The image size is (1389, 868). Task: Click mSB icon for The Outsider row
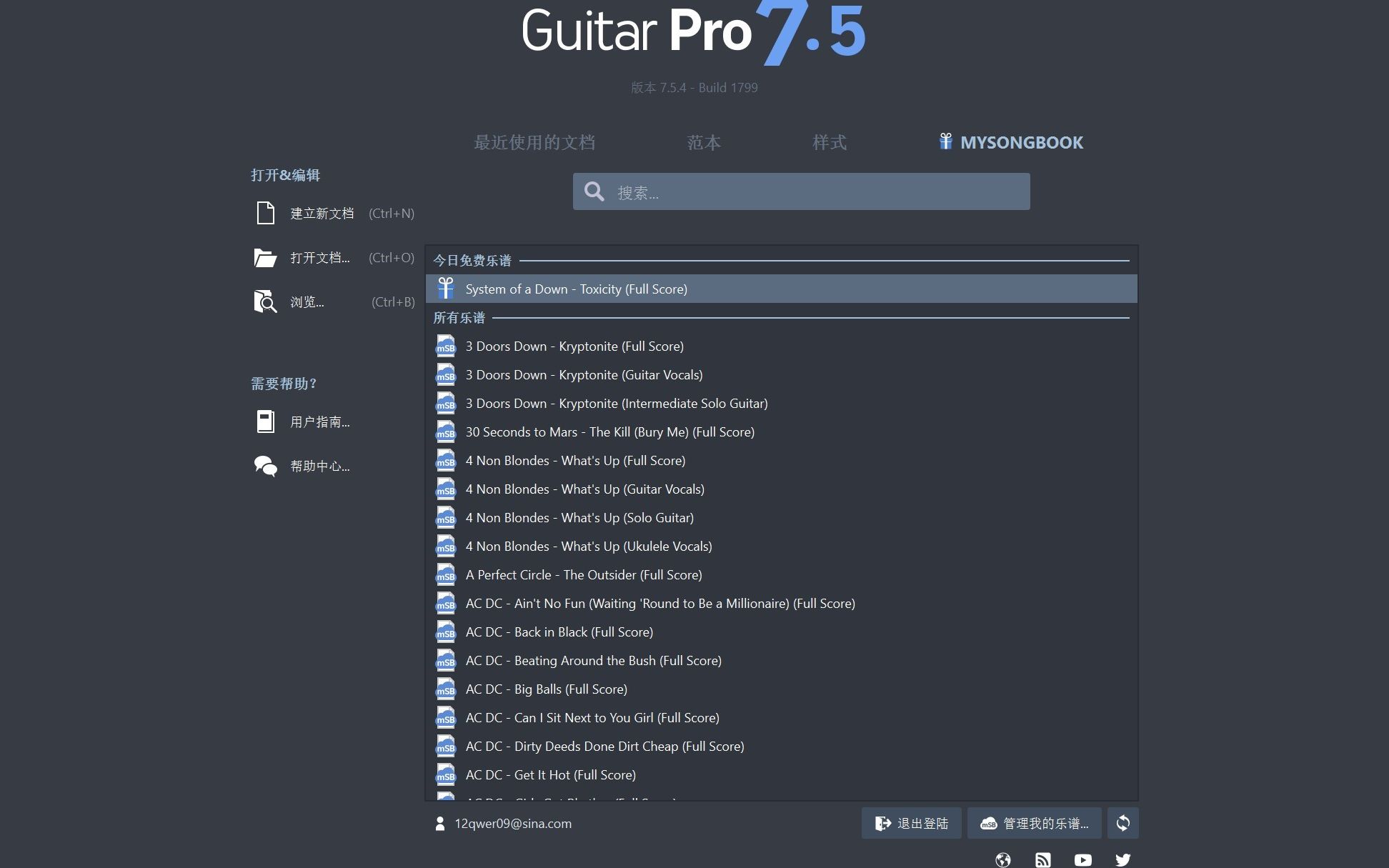coord(446,574)
